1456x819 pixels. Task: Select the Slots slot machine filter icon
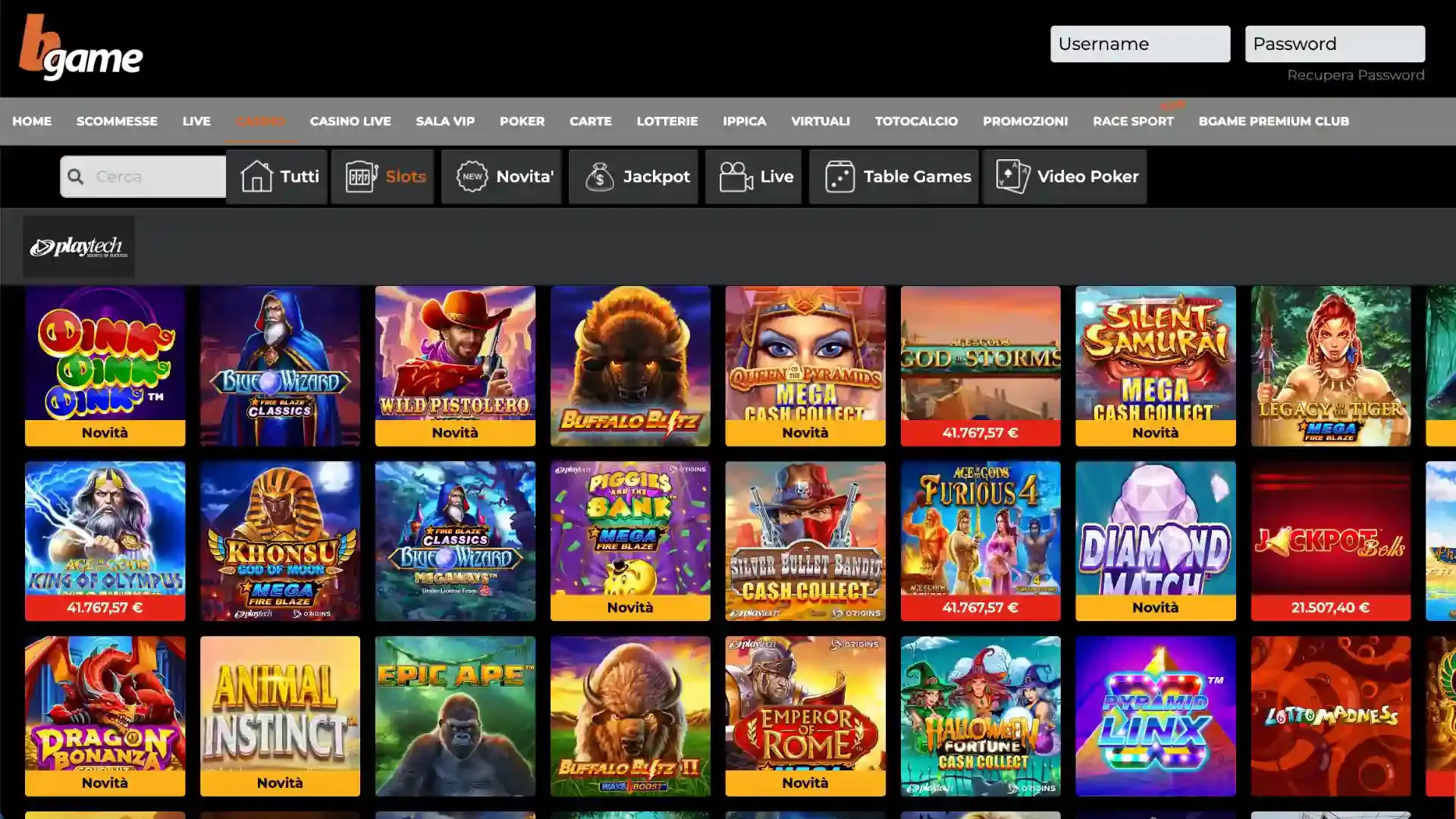coord(360,176)
